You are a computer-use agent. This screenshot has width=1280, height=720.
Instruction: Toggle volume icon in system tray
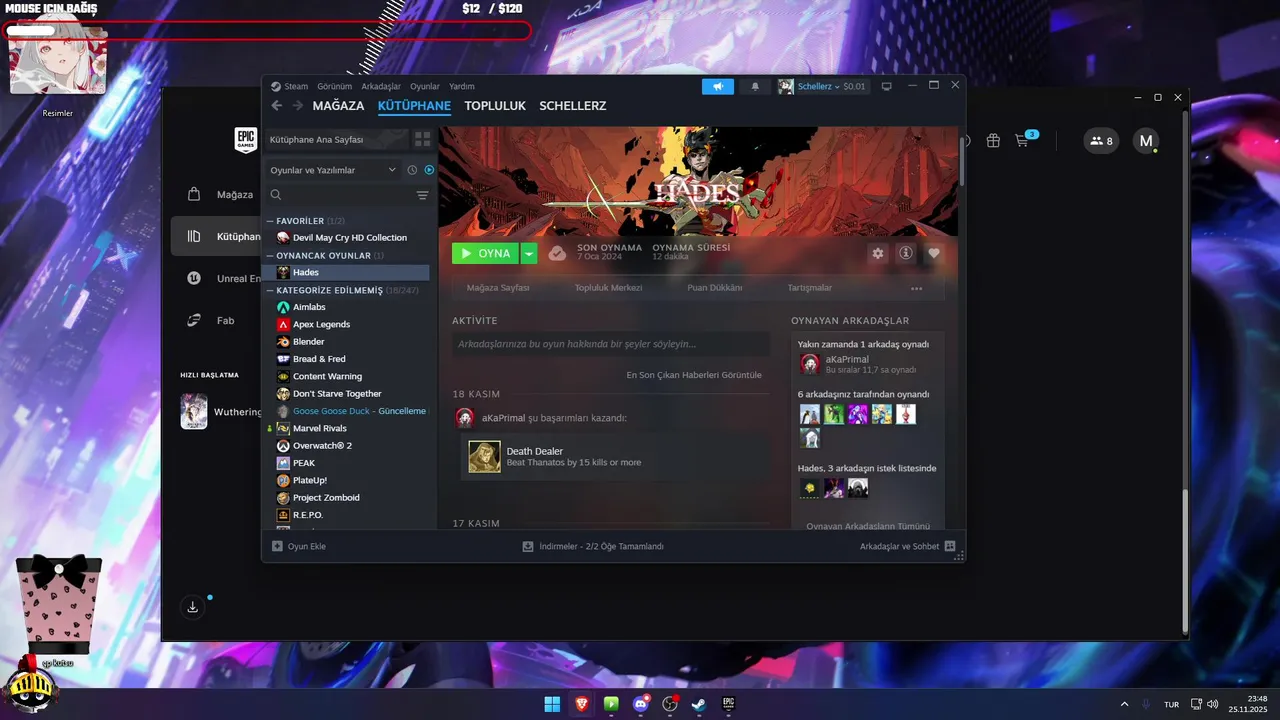(1212, 705)
